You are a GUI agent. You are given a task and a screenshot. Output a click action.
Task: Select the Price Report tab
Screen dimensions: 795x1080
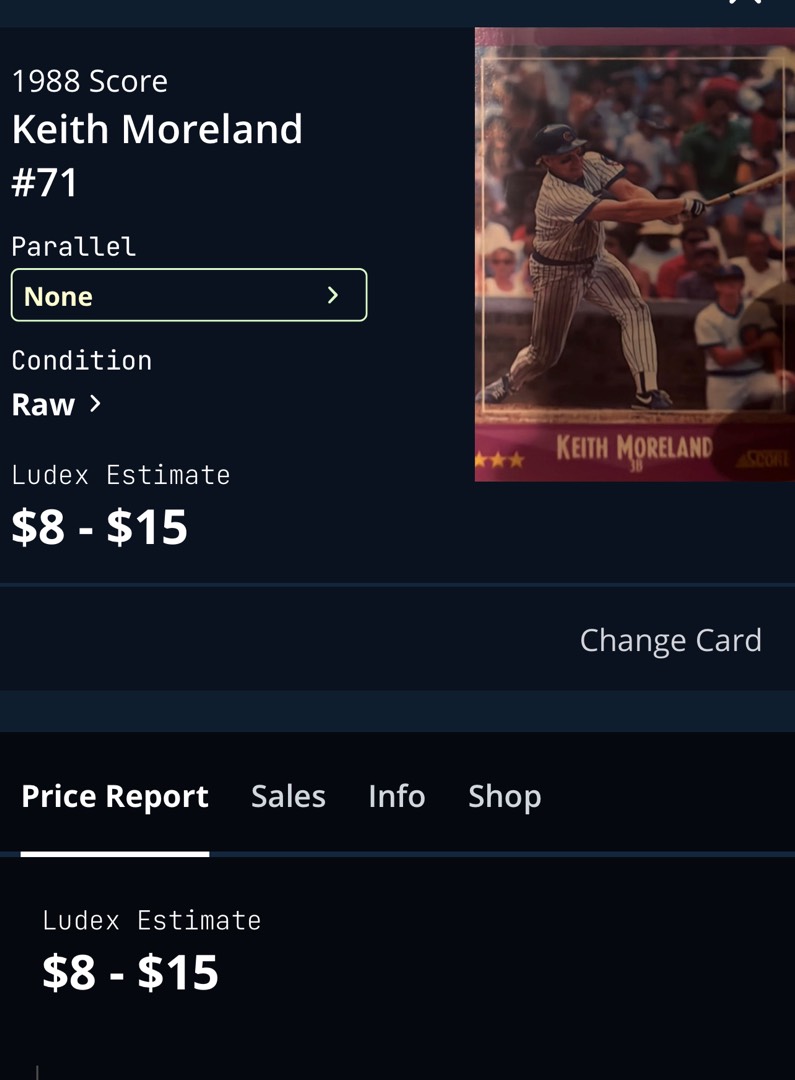click(x=115, y=797)
